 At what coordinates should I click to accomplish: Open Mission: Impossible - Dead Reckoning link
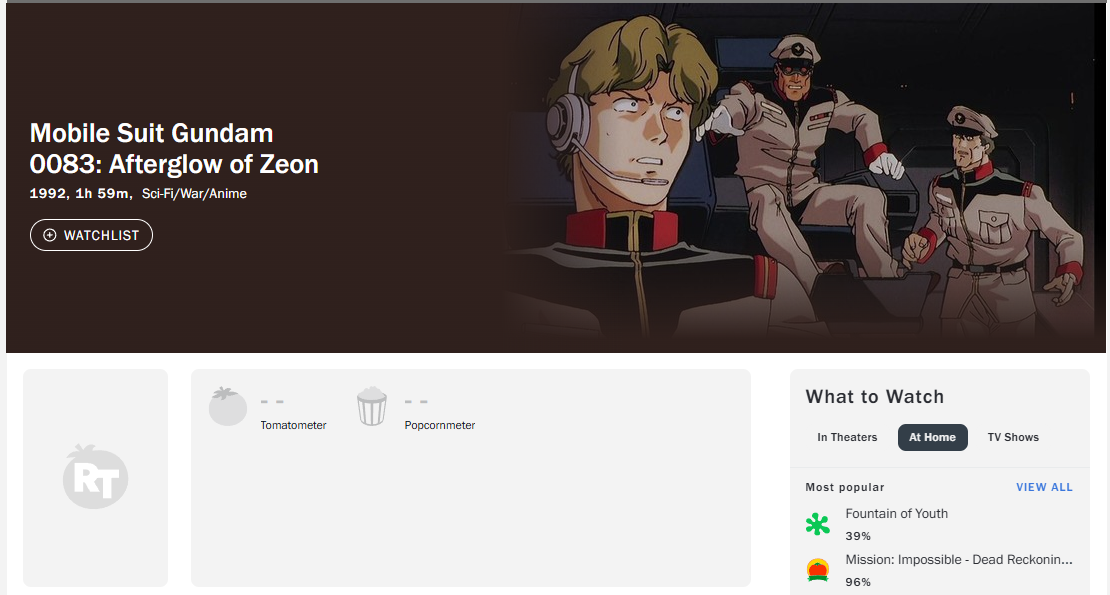click(x=959, y=560)
